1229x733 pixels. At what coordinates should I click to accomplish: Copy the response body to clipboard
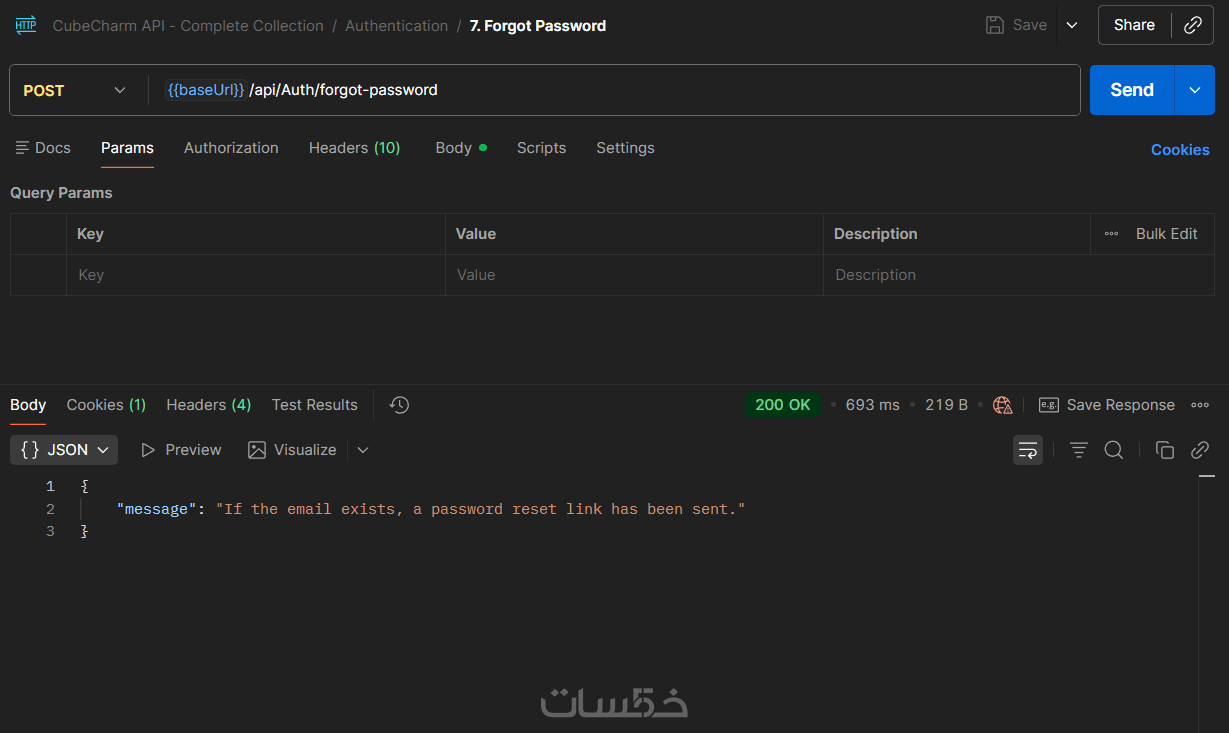coord(1164,450)
